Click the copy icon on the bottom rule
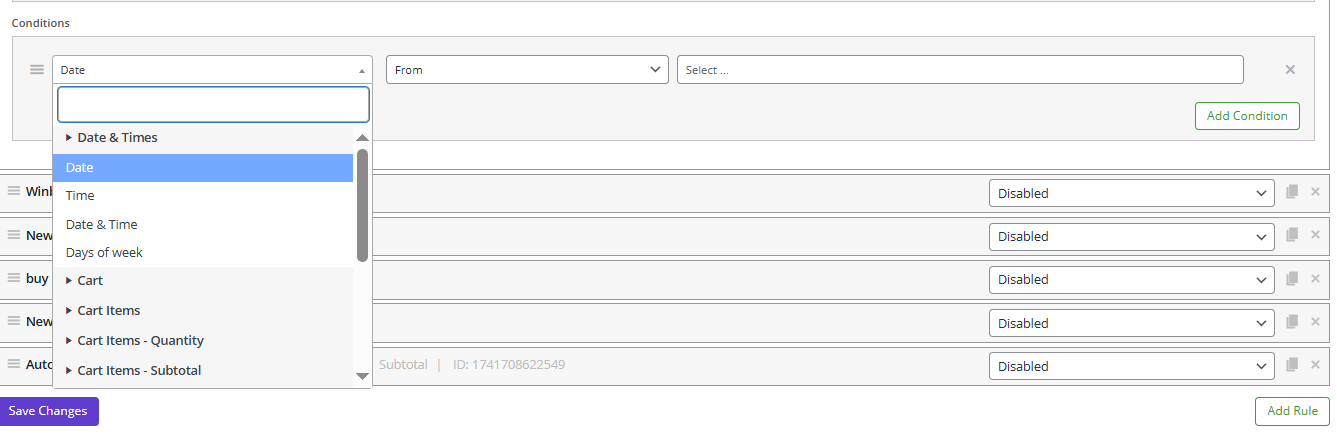The width and height of the screenshot is (1337, 438). point(1292,365)
